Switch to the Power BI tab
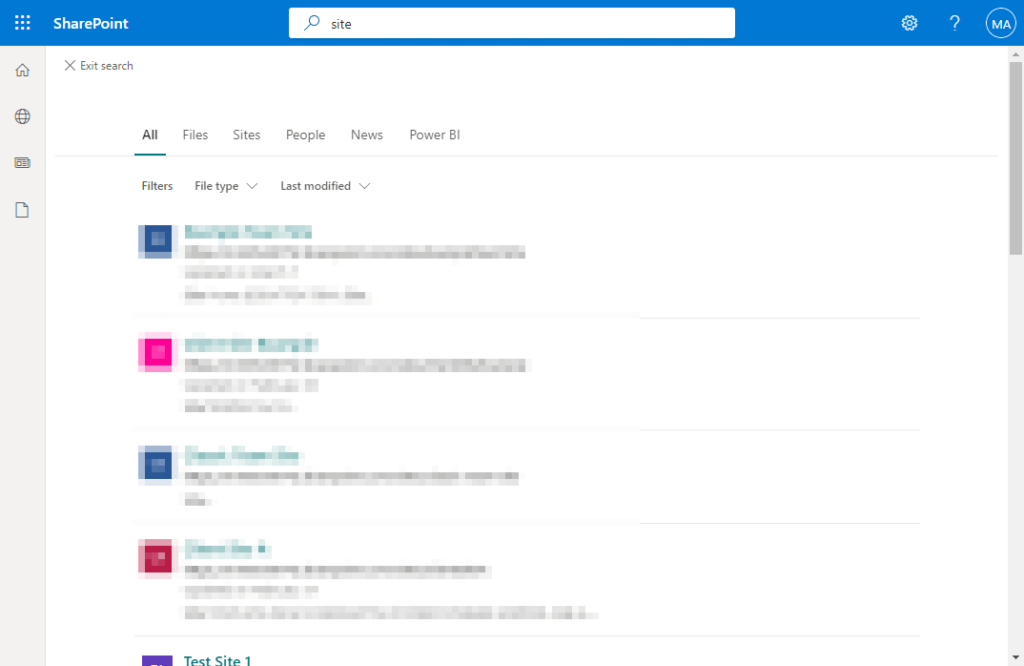 (434, 135)
